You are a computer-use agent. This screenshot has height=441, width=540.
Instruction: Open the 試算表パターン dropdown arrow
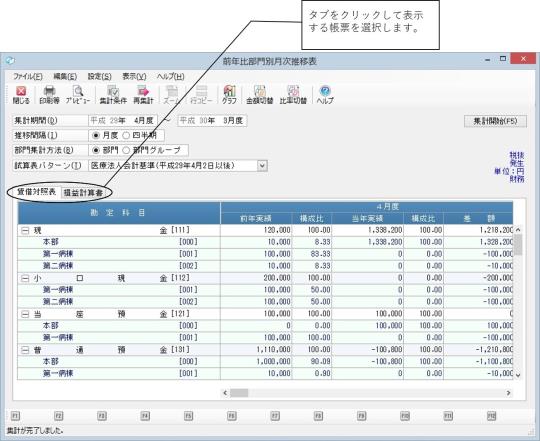click(x=262, y=166)
